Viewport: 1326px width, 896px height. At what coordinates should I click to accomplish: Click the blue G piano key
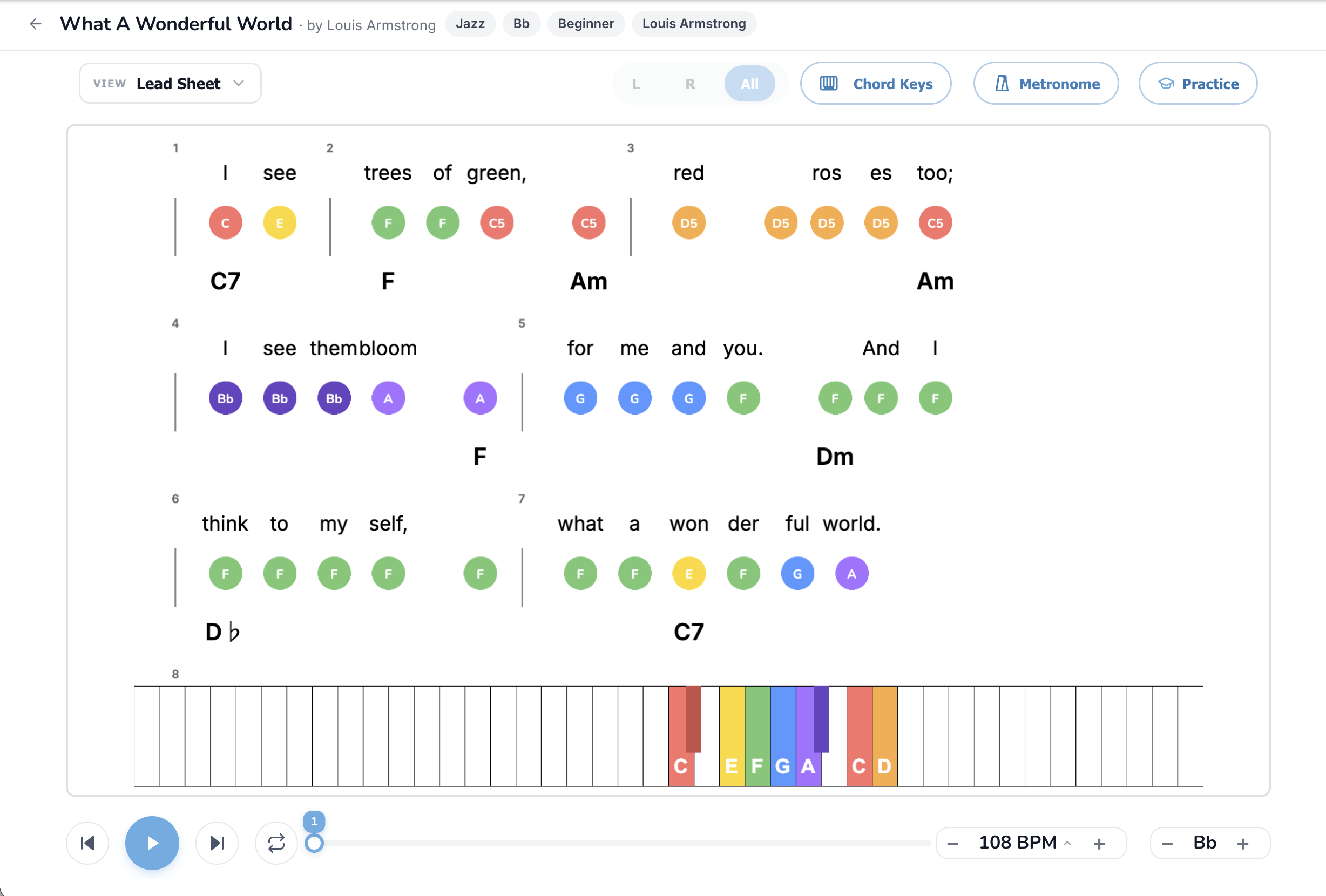783,736
